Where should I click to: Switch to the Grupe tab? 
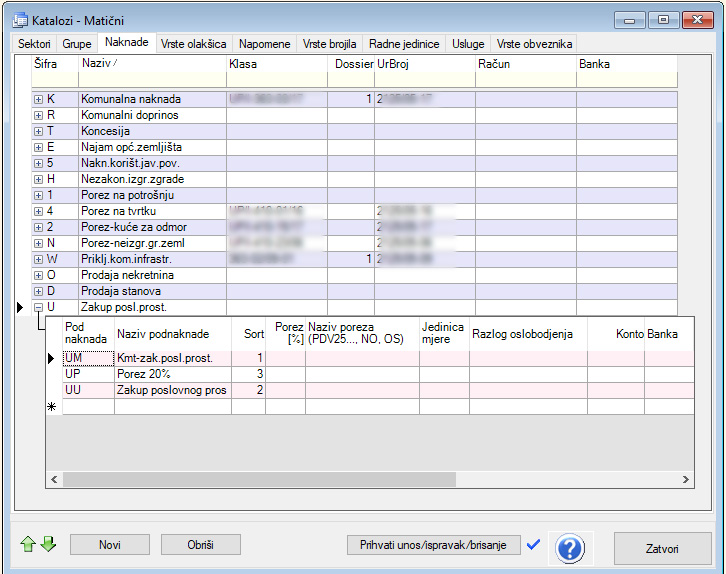click(x=77, y=44)
